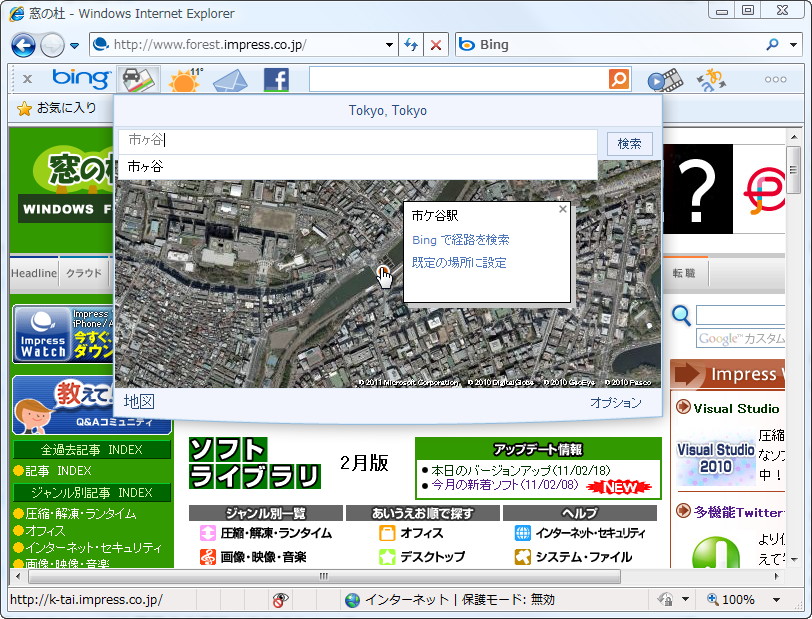
Task: Refresh the page with the reload icon
Action: pos(412,45)
